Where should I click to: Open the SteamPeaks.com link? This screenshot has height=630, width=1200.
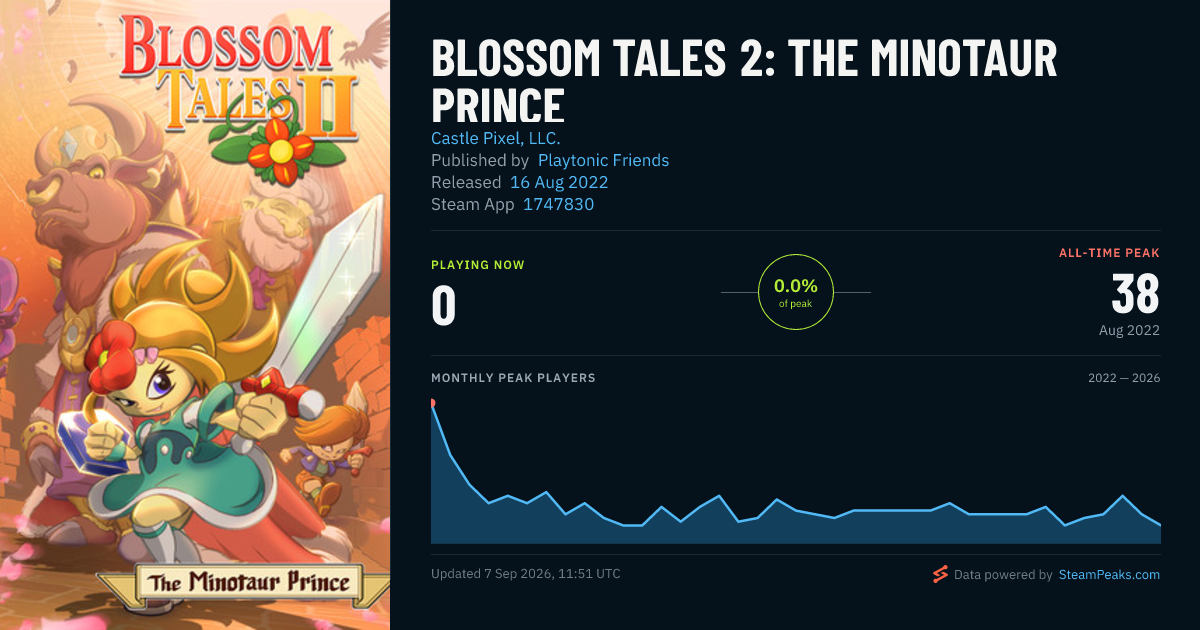click(1109, 575)
